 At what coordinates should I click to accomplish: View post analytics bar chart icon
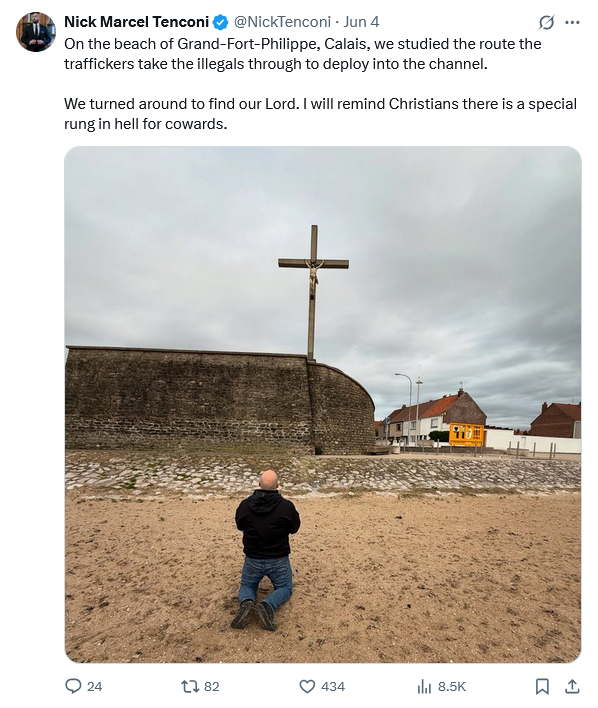point(424,686)
